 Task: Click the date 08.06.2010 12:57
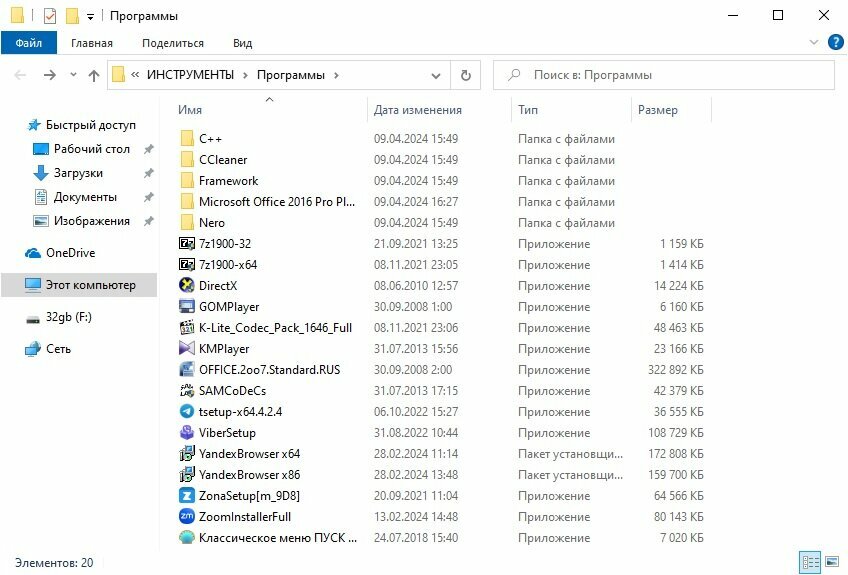click(x=416, y=286)
